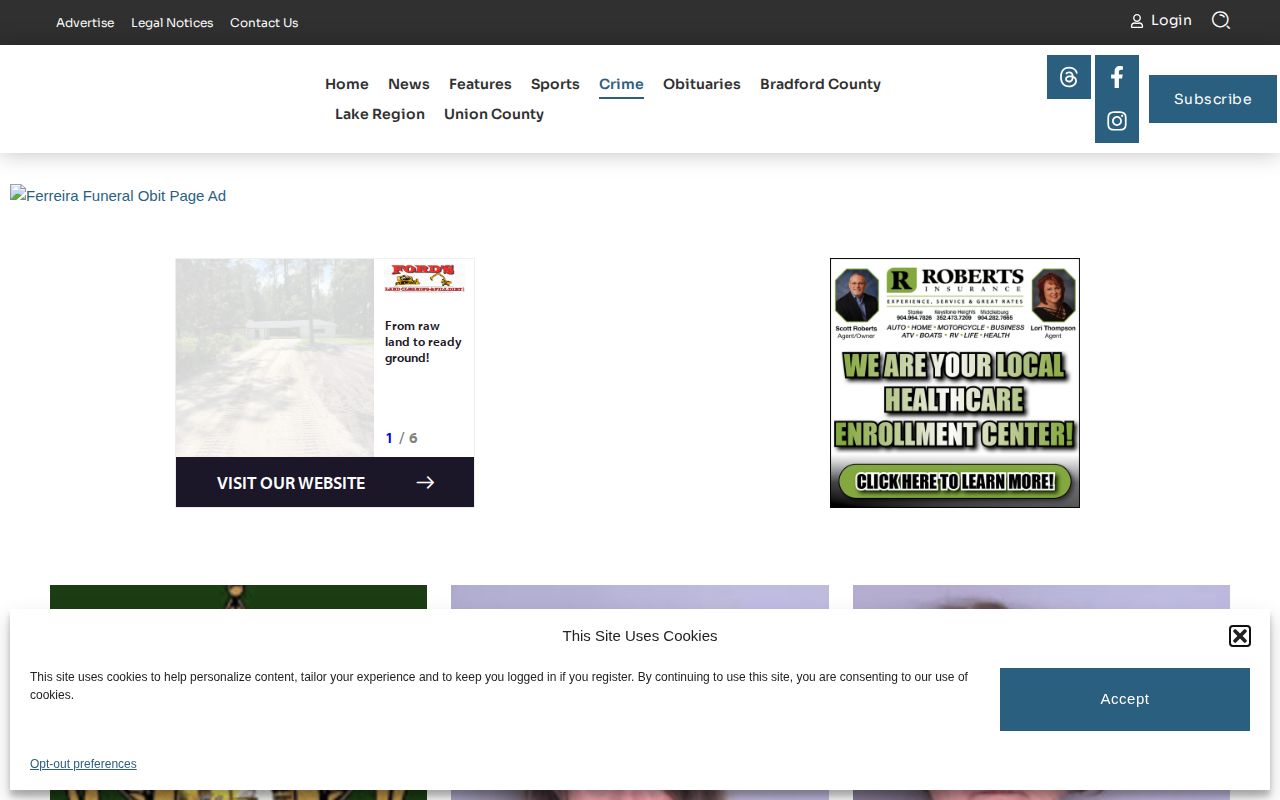This screenshot has width=1280, height=800.
Task: Open the search magnifier icon
Action: pyautogui.click(x=1221, y=21)
